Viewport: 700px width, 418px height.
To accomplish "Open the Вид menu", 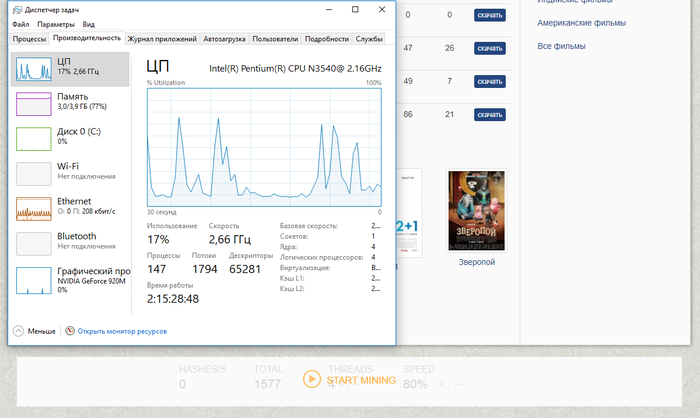I will point(89,24).
